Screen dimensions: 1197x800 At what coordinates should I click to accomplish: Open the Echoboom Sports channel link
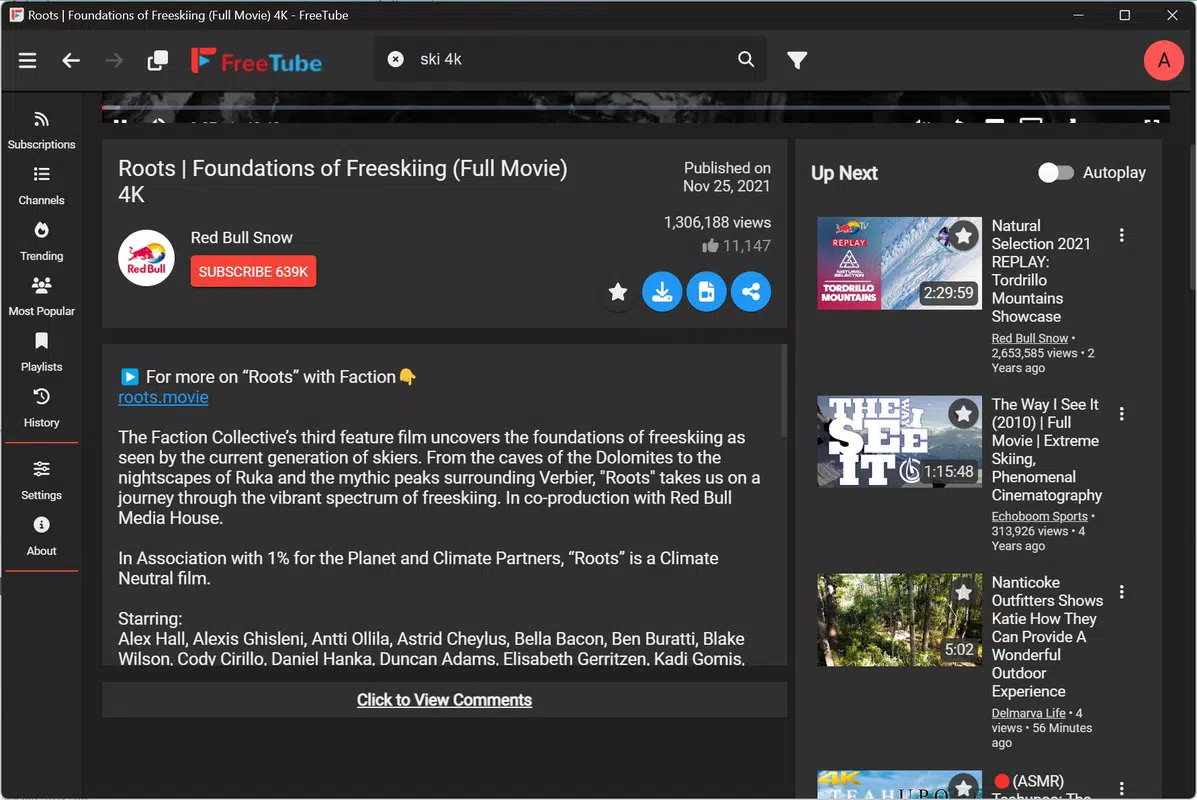point(1039,516)
